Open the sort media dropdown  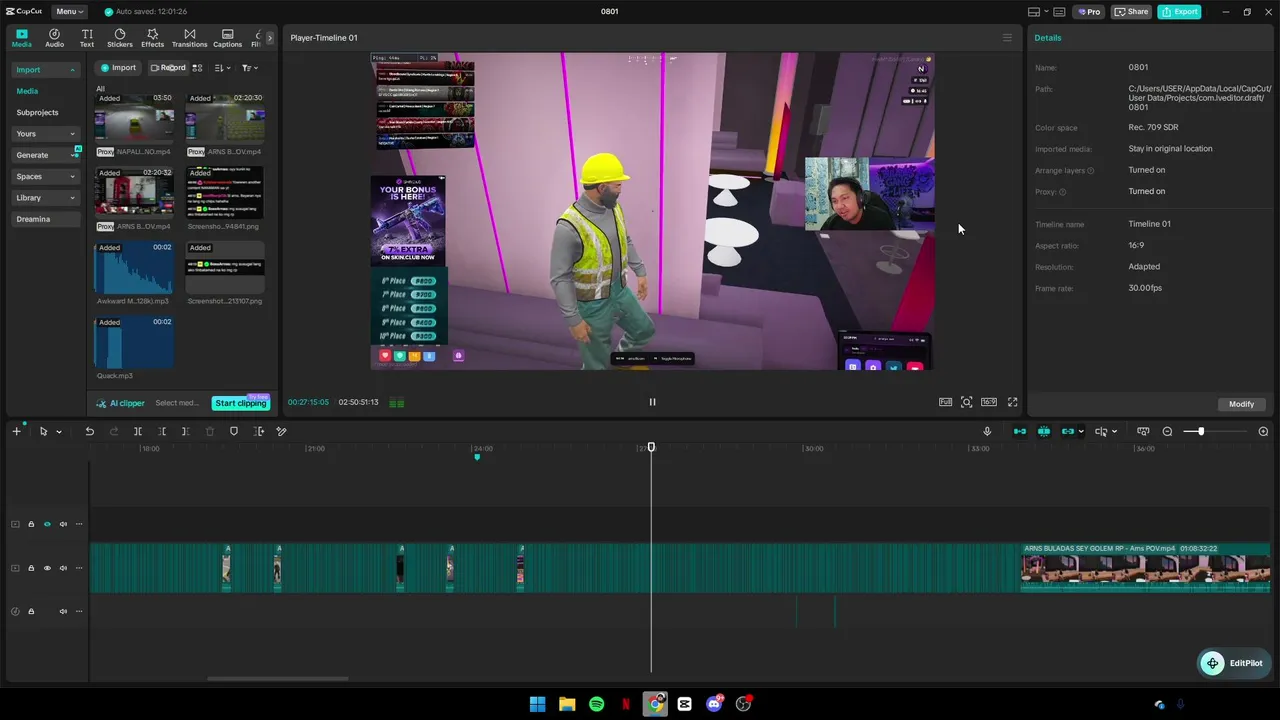click(x=222, y=68)
